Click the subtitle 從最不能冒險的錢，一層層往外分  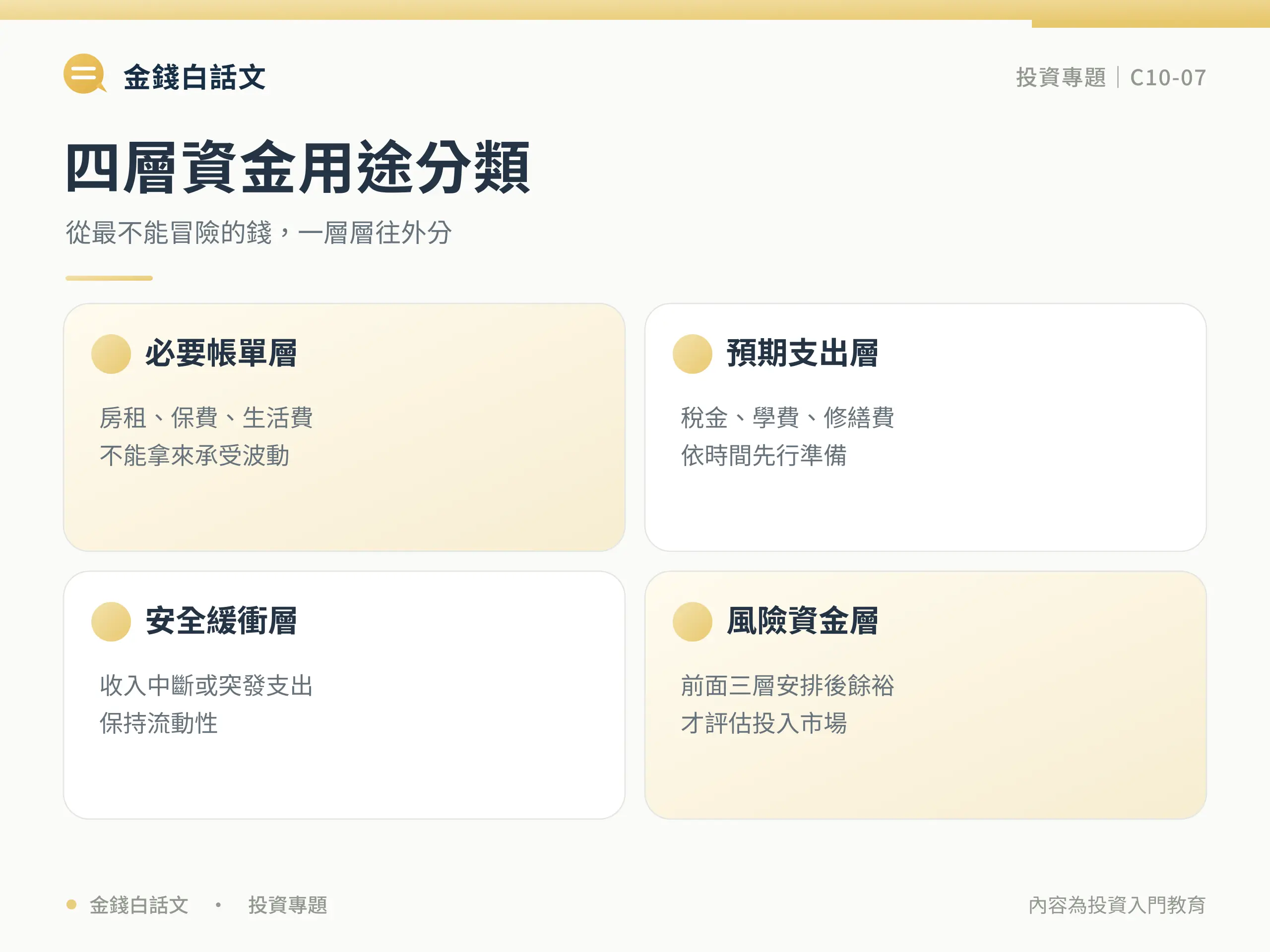(259, 233)
